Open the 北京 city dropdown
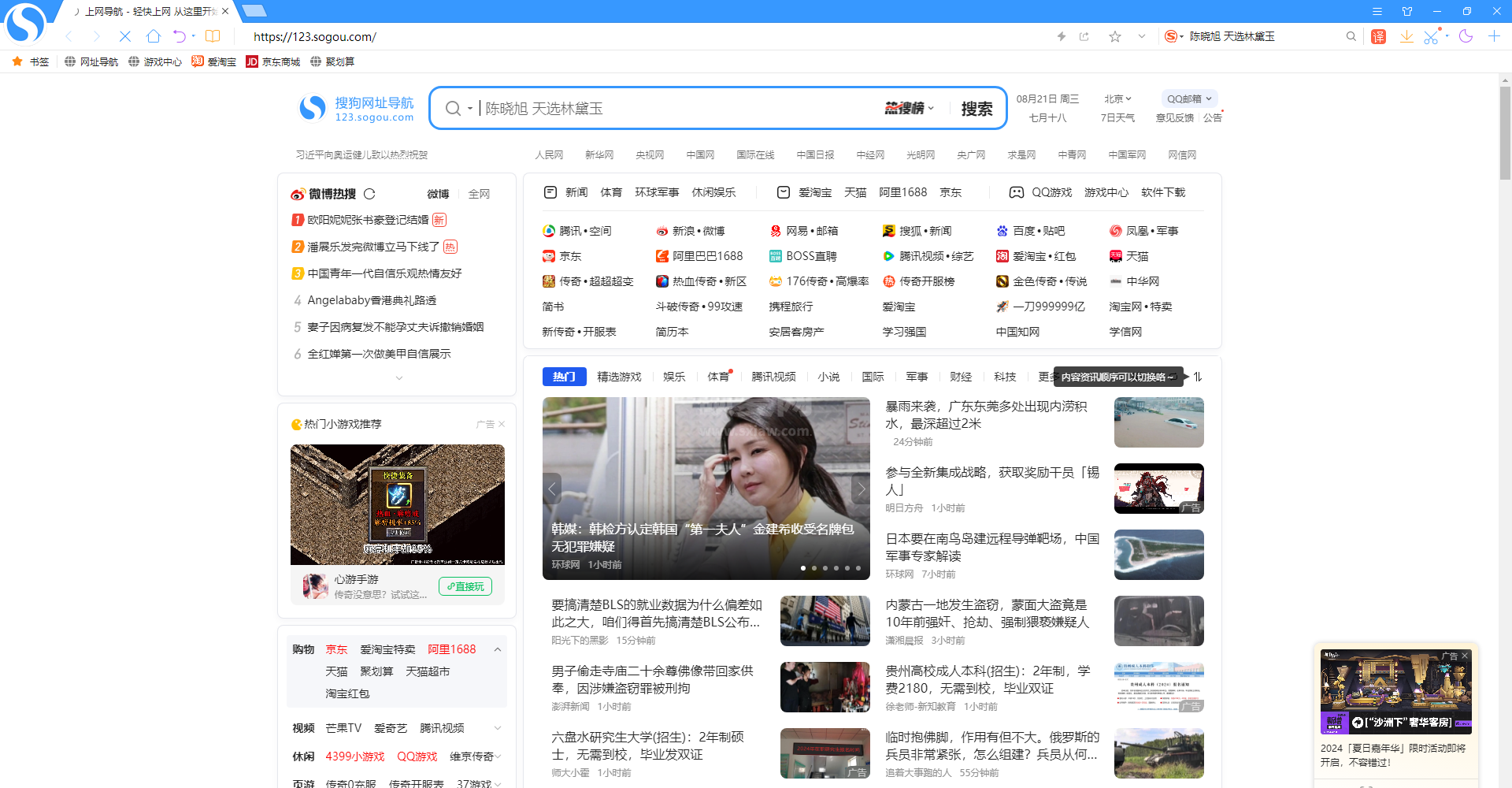Screen dimensions: 1512x788 tap(1117, 98)
